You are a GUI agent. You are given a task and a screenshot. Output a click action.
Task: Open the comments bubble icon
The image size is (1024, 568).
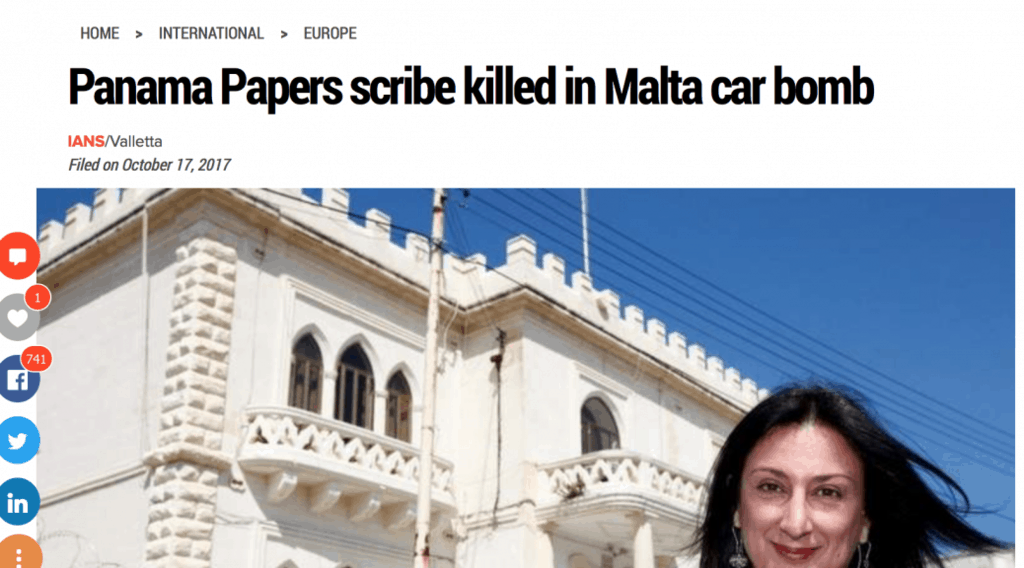[x=18, y=256]
